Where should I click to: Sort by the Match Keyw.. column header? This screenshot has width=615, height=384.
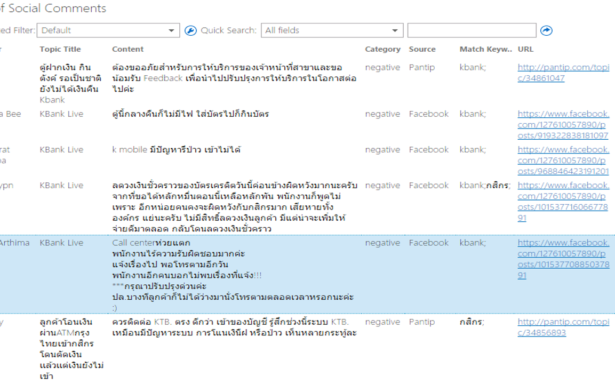(x=486, y=49)
